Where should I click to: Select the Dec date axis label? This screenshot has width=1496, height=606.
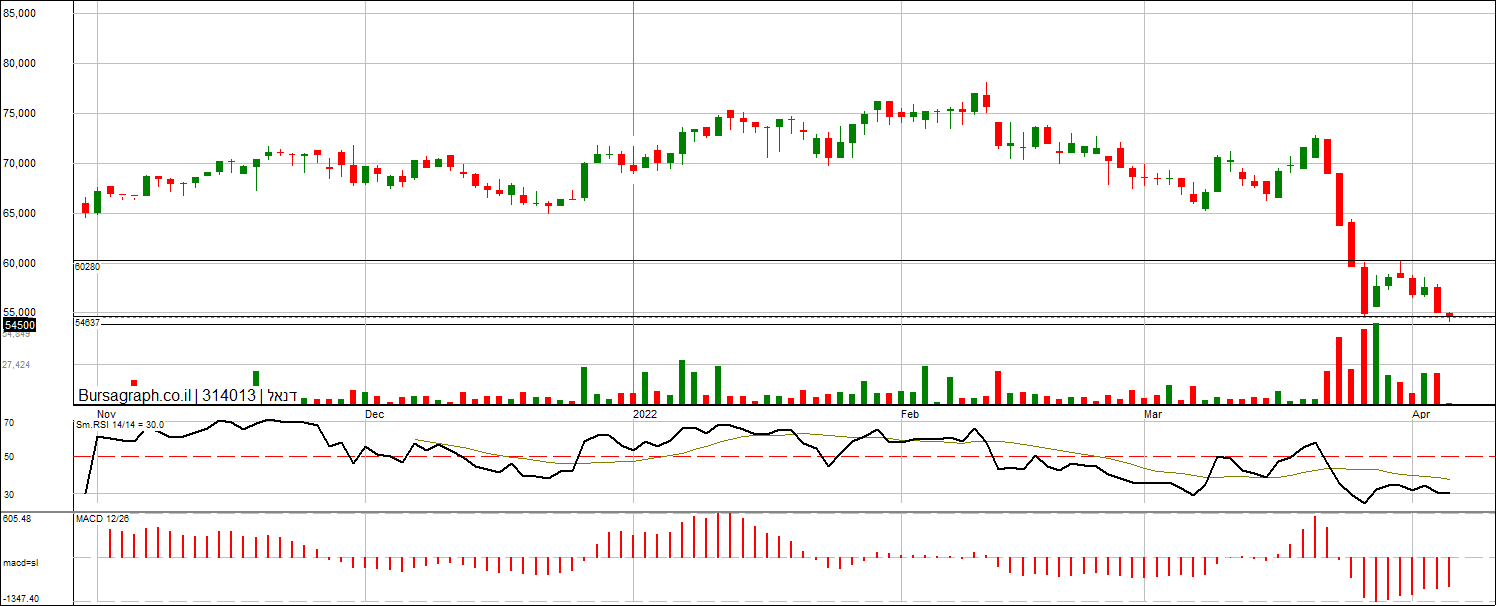[374, 413]
